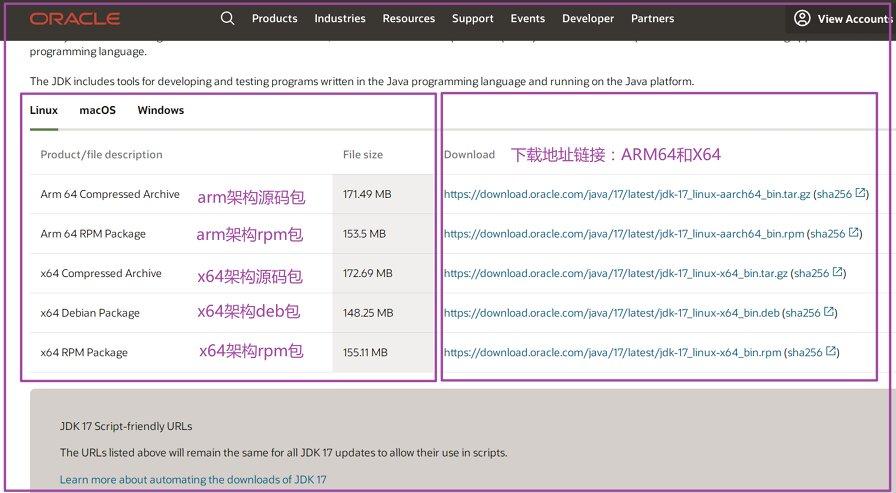Open the Events menu
This screenshot has width=896, height=493.
528,18
